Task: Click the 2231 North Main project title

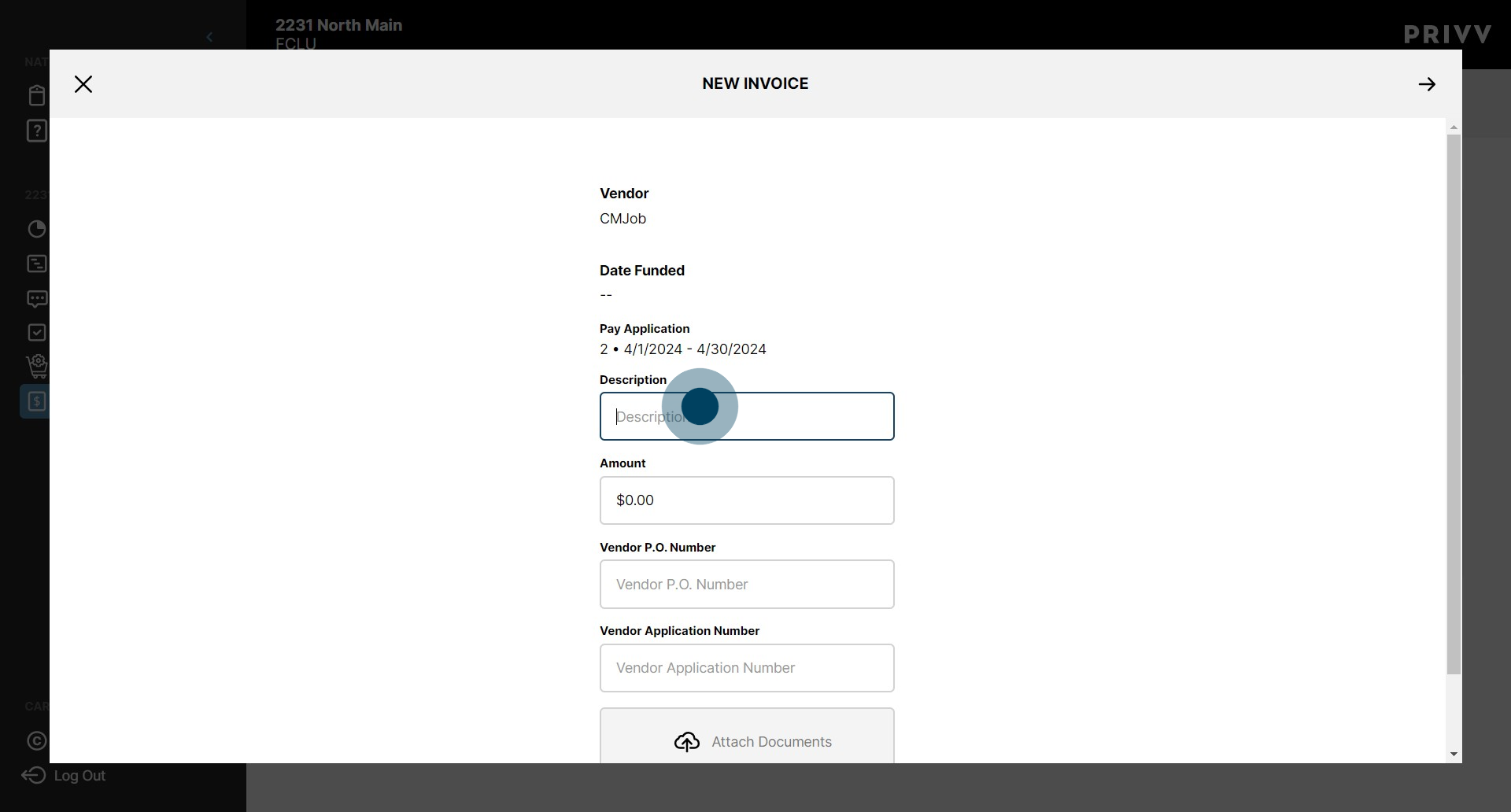Action: tap(338, 25)
